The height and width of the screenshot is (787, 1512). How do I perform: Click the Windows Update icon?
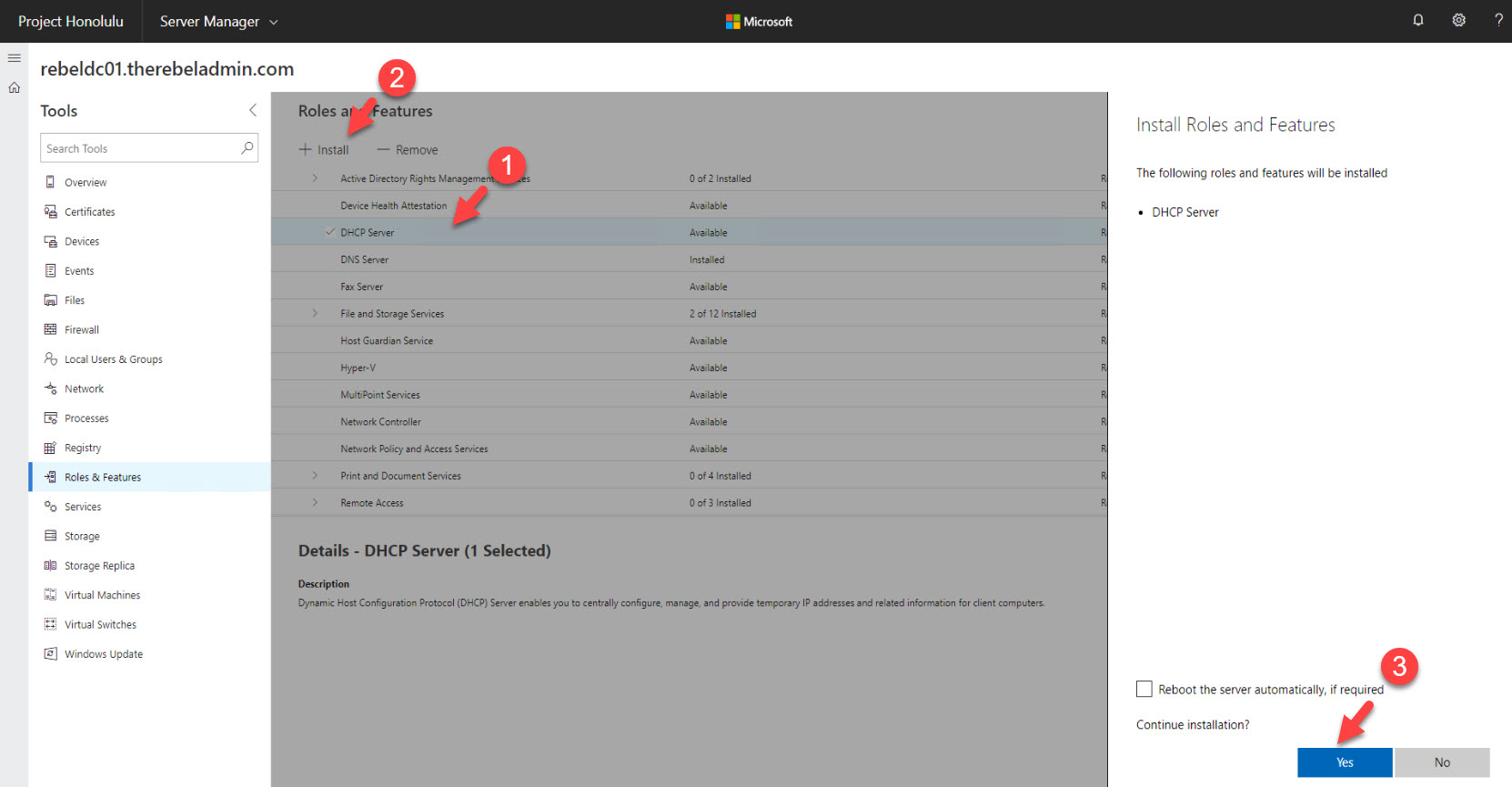(x=50, y=653)
